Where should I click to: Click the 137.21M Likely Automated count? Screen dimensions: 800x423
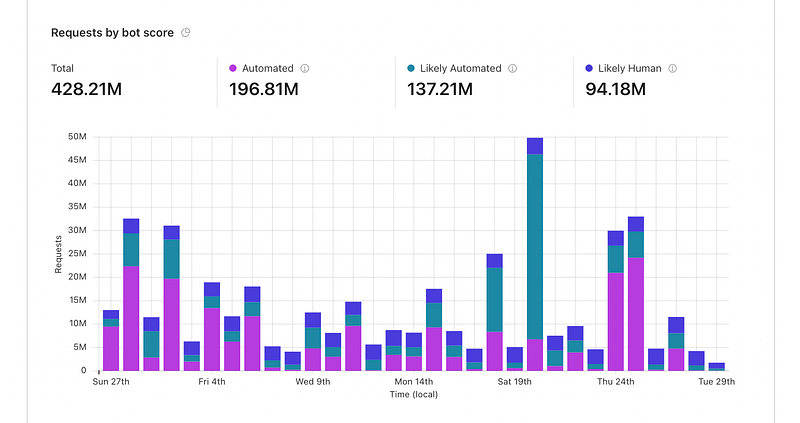(440, 89)
